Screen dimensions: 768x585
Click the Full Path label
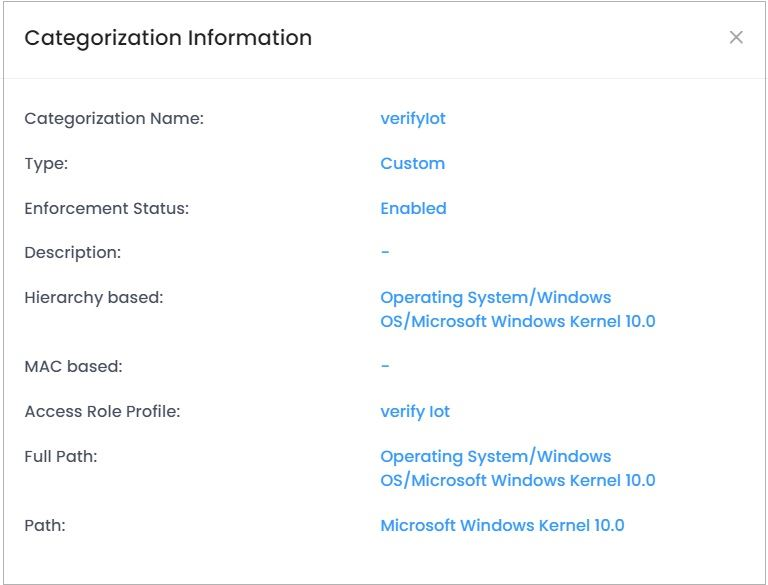60,457
